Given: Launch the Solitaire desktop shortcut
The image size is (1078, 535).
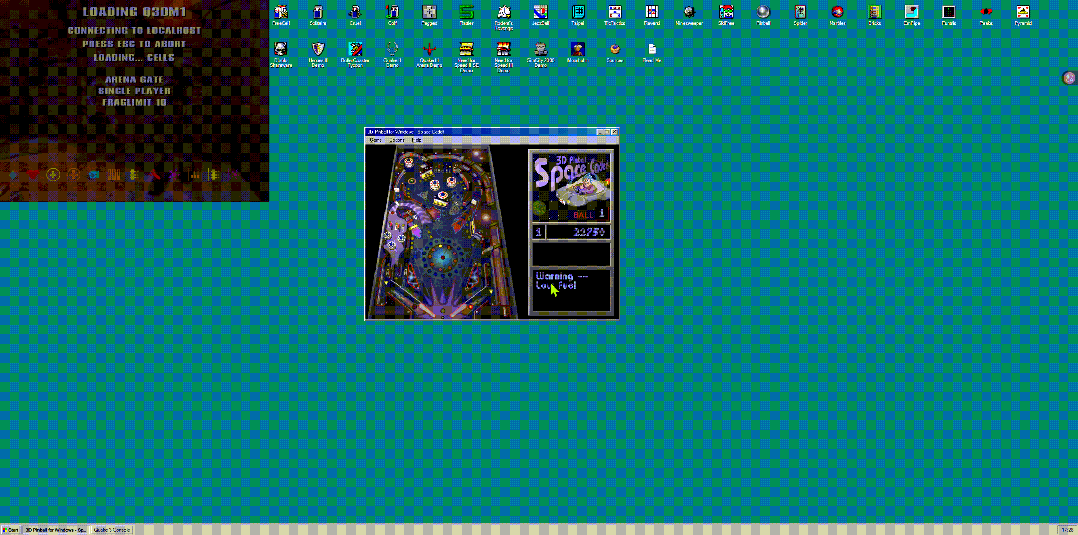Looking at the screenshot, I should (317, 15).
